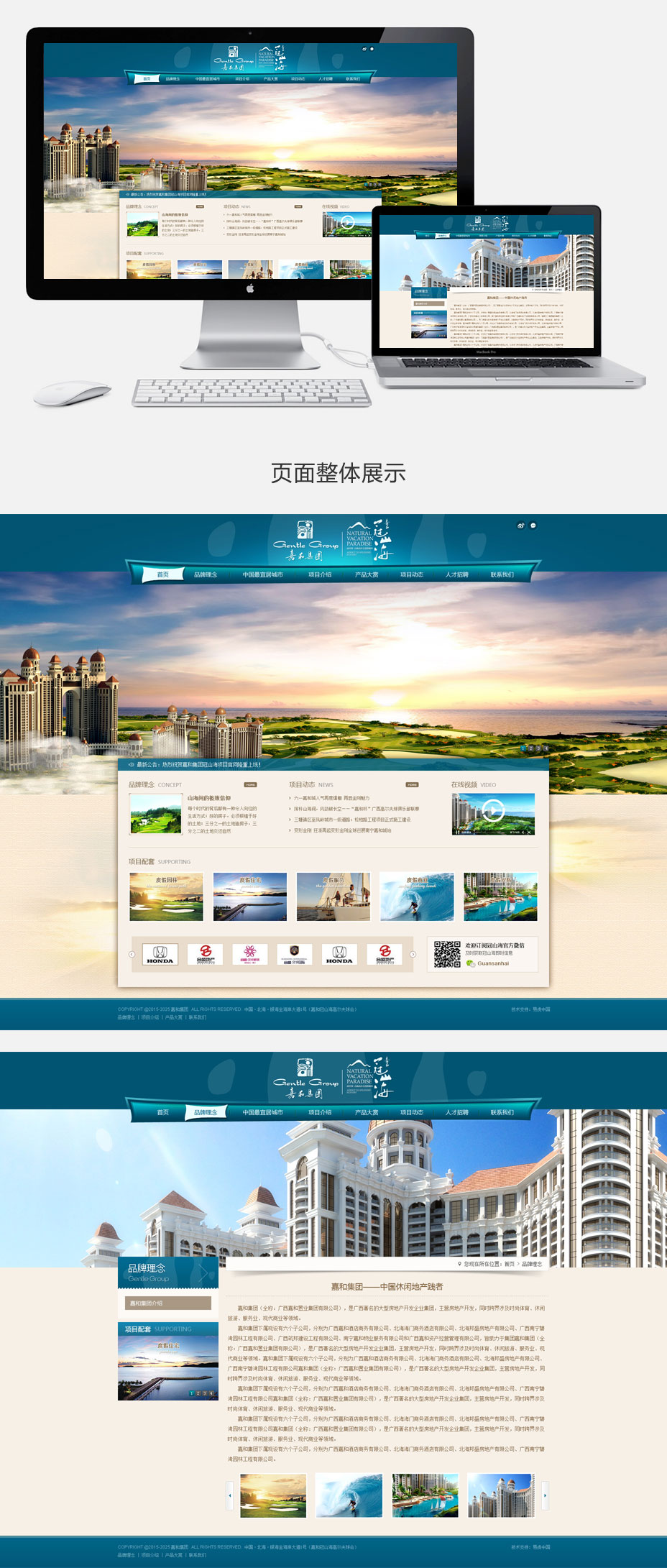Viewport: 667px width, 1568px height.
Task: Open the surfer thumbnail in brand page gallery
Action: [x=349, y=1495]
